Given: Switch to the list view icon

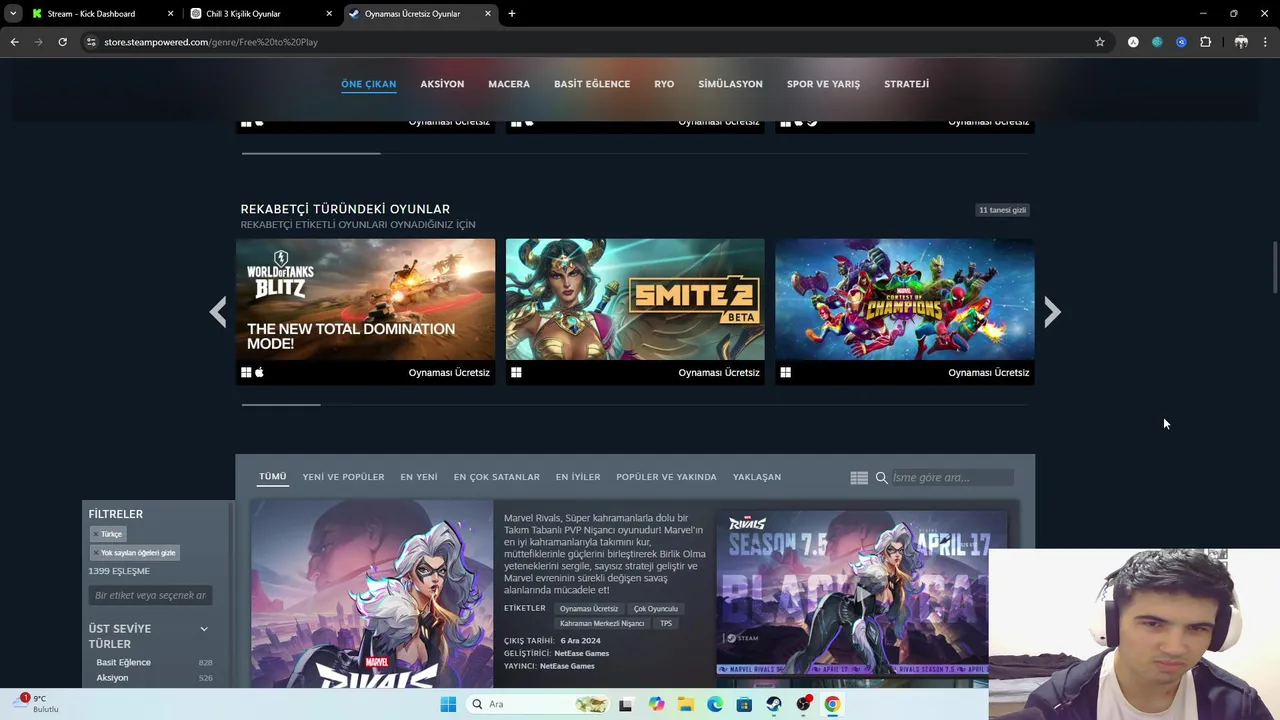Looking at the screenshot, I should tap(859, 478).
